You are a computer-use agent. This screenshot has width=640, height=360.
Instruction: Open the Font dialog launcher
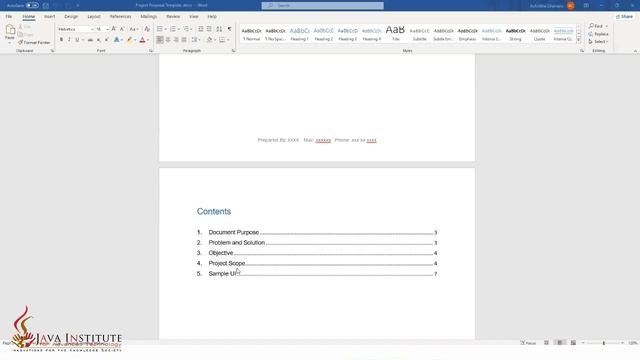pos(151,51)
